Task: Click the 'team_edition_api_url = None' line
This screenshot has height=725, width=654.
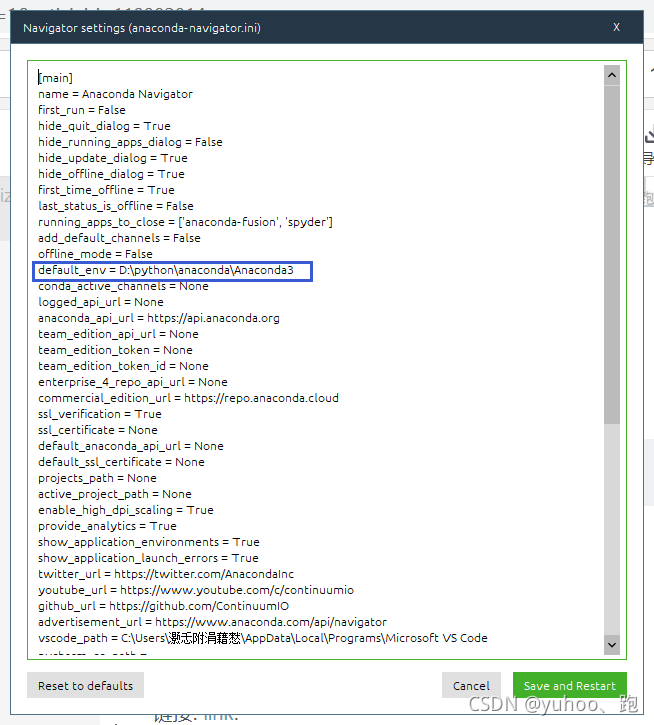Action: tap(118, 334)
